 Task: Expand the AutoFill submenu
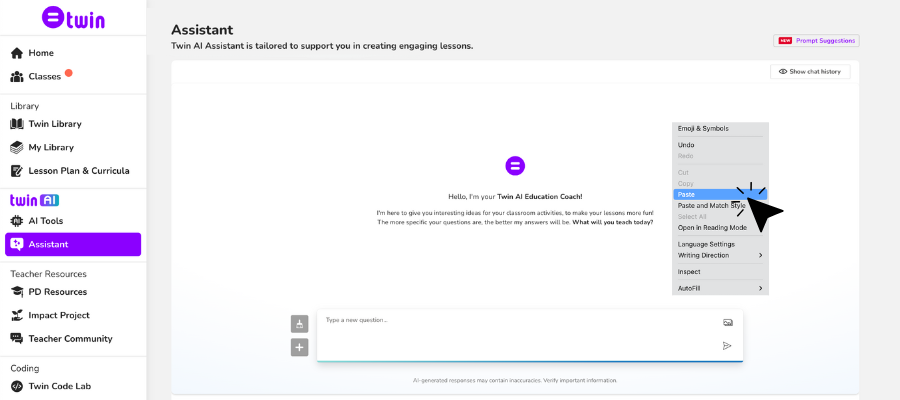click(719, 288)
